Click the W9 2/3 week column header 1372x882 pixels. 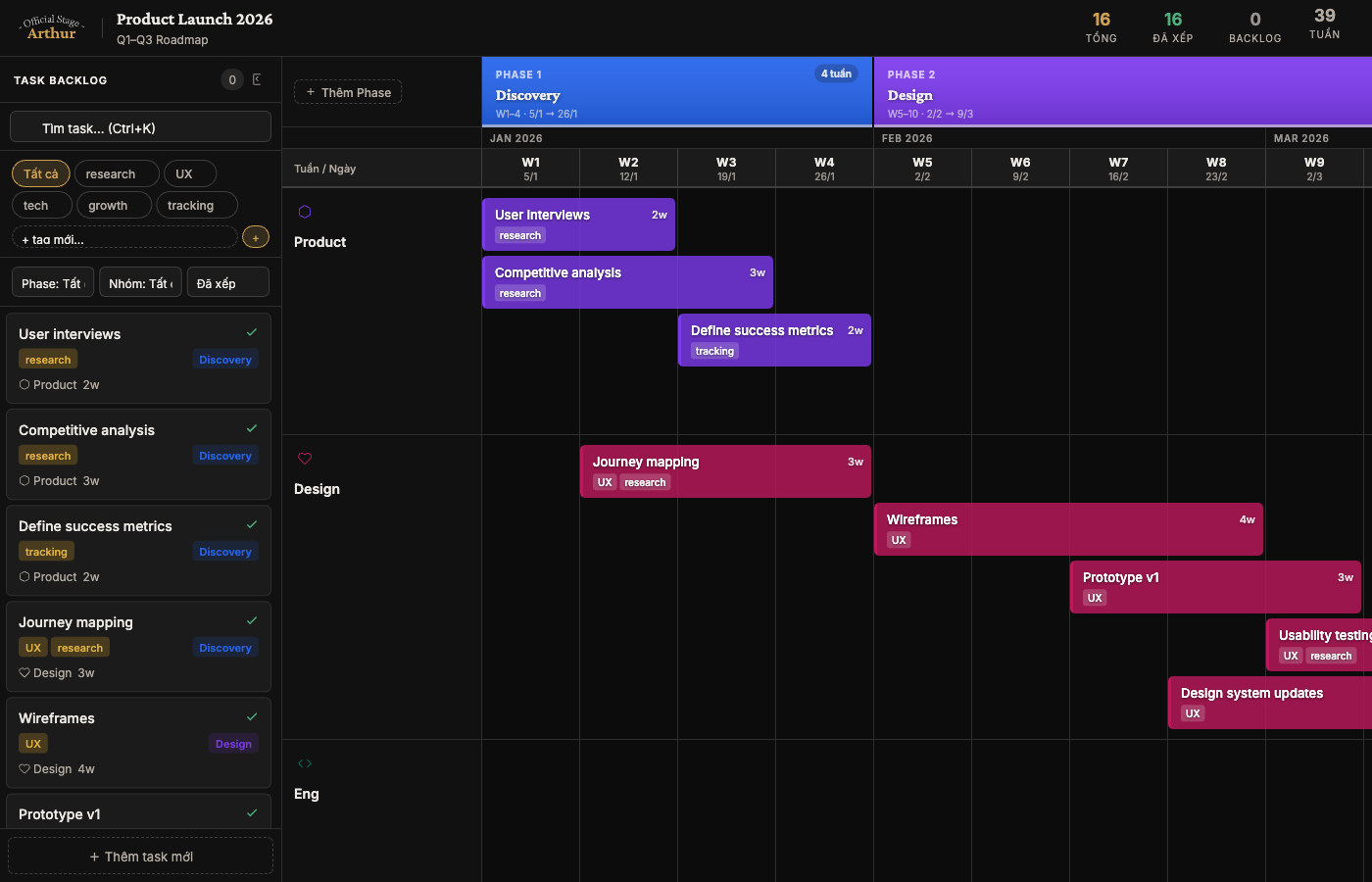(1314, 169)
